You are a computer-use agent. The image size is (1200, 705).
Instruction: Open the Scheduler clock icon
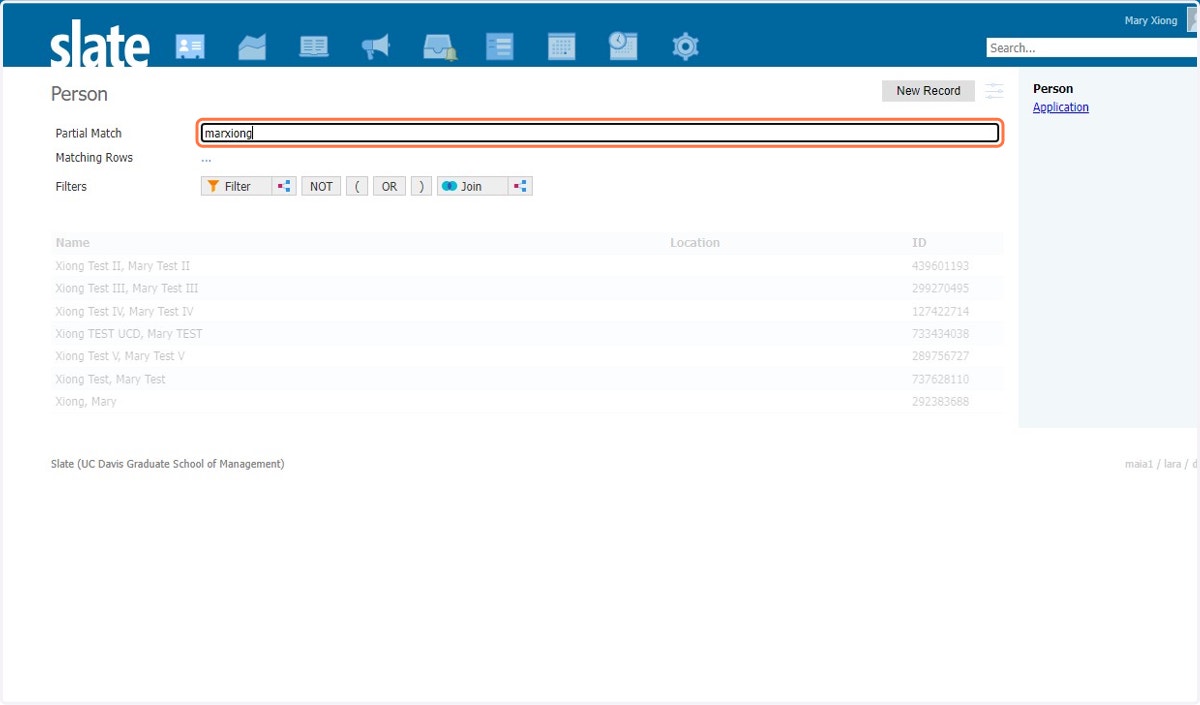(623, 46)
